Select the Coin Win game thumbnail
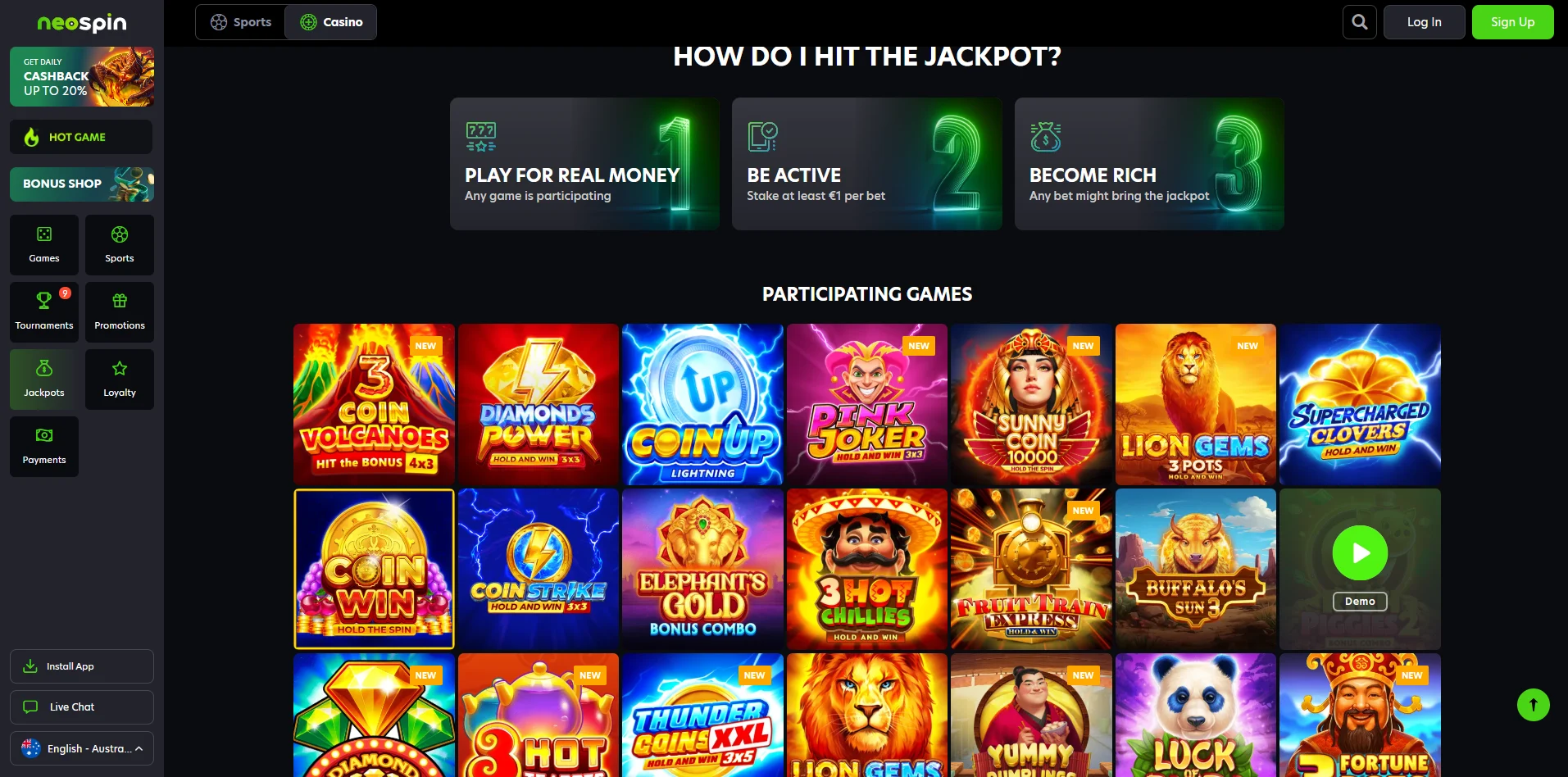Screen dimensions: 1568x777 (374, 569)
